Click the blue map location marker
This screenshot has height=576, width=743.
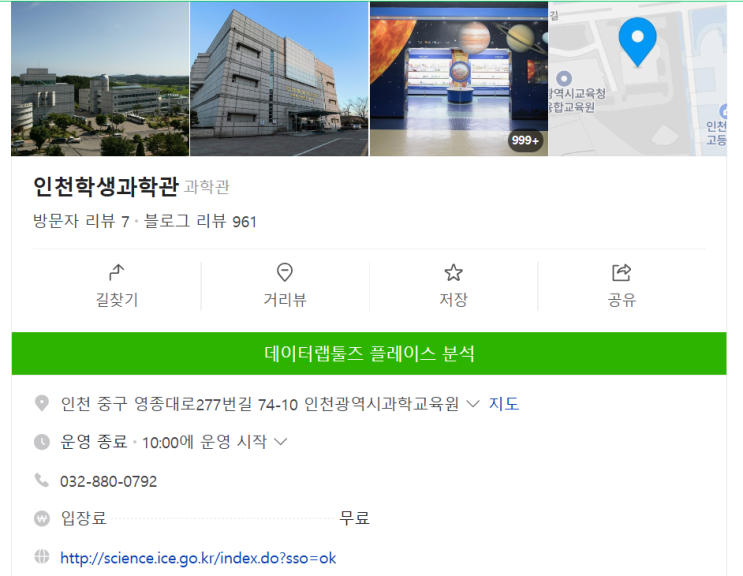[x=637, y=42]
